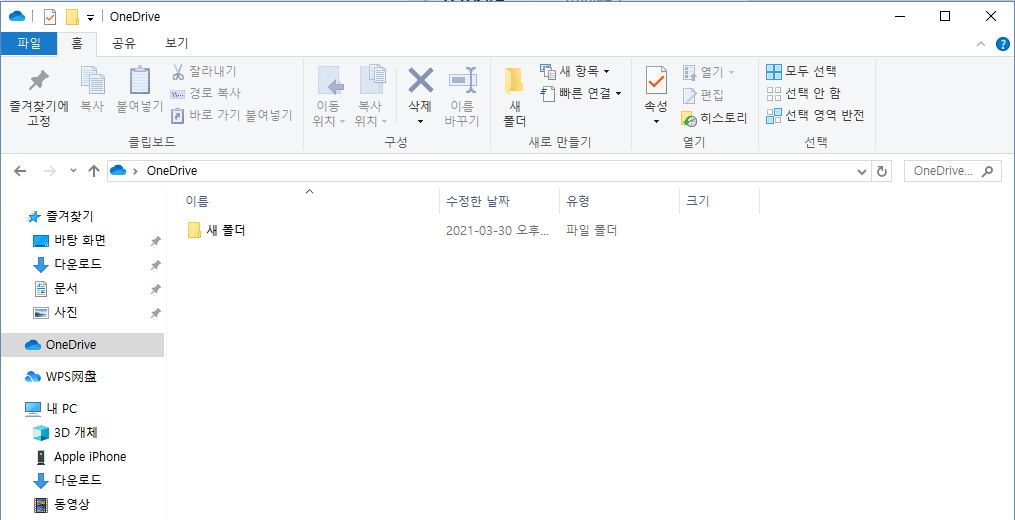Screen dimensions: 1015x520
Task: Collapse the ribbon with the chevron
Action: tap(981, 43)
